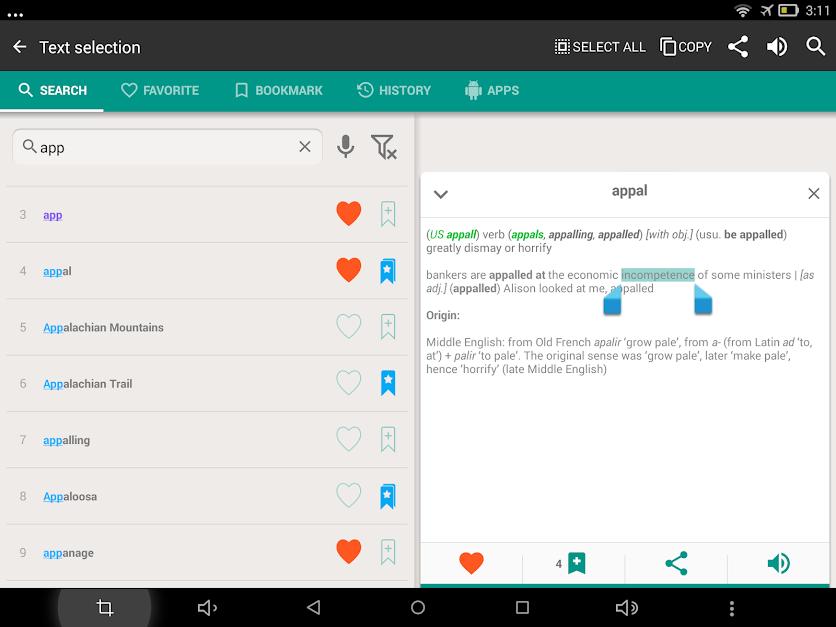The width and height of the screenshot is (836, 627).
Task: Open search via top-right magnifier icon
Action: point(816,47)
